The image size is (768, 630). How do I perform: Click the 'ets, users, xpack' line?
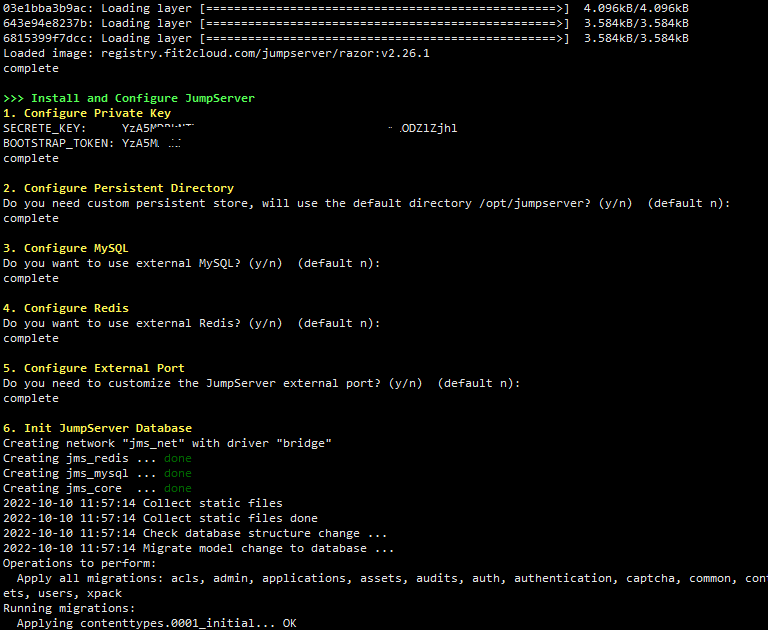62,593
